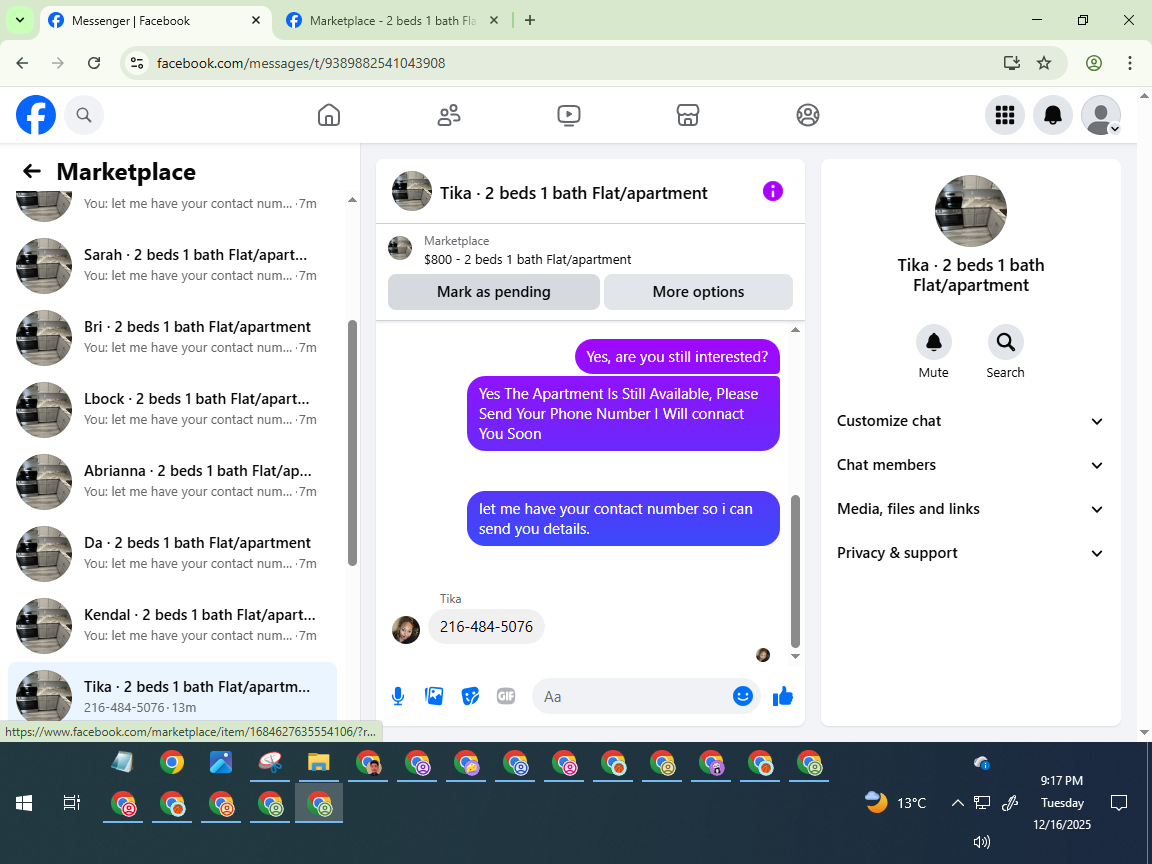Click the conversation list scrollbar

tap(352, 442)
